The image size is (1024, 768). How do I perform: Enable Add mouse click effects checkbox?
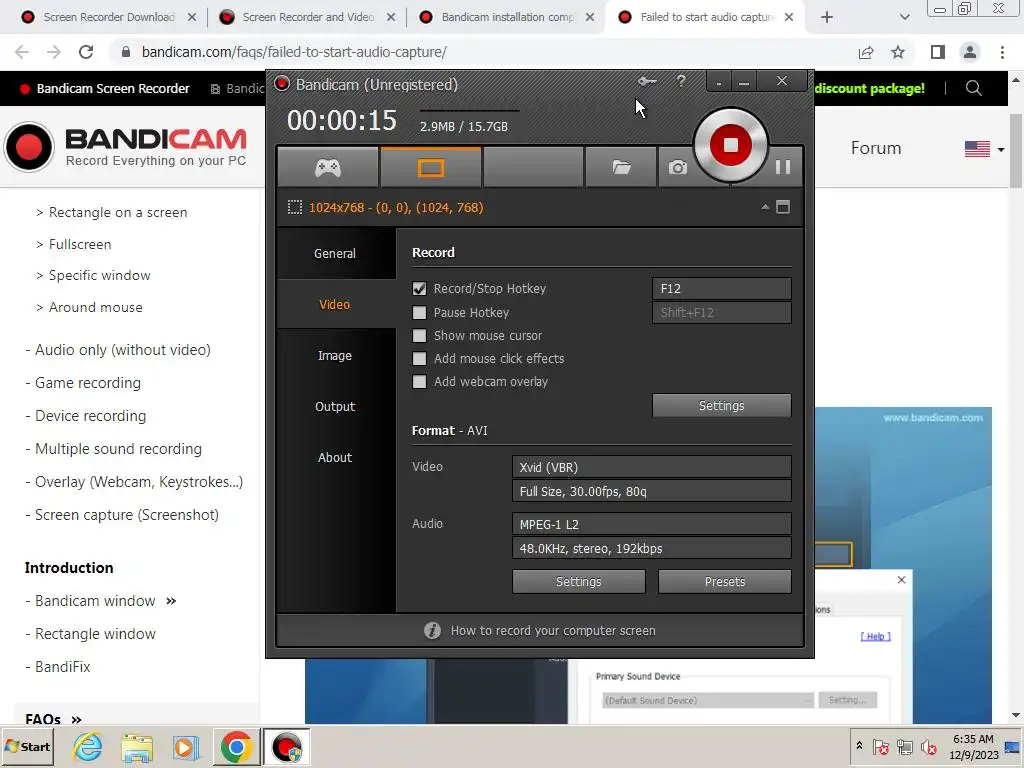pyautogui.click(x=419, y=358)
